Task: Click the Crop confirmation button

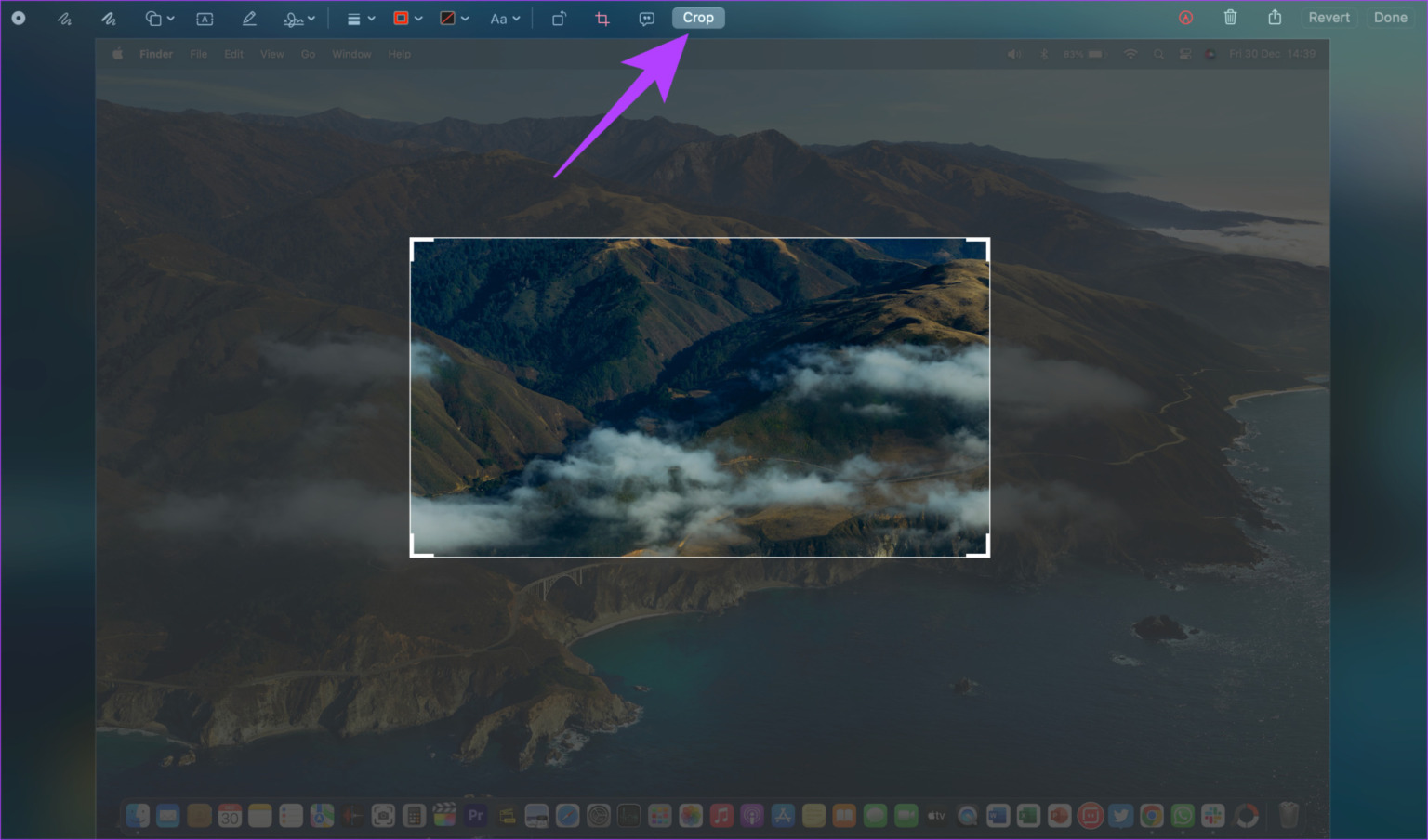Action: pyautogui.click(x=698, y=17)
